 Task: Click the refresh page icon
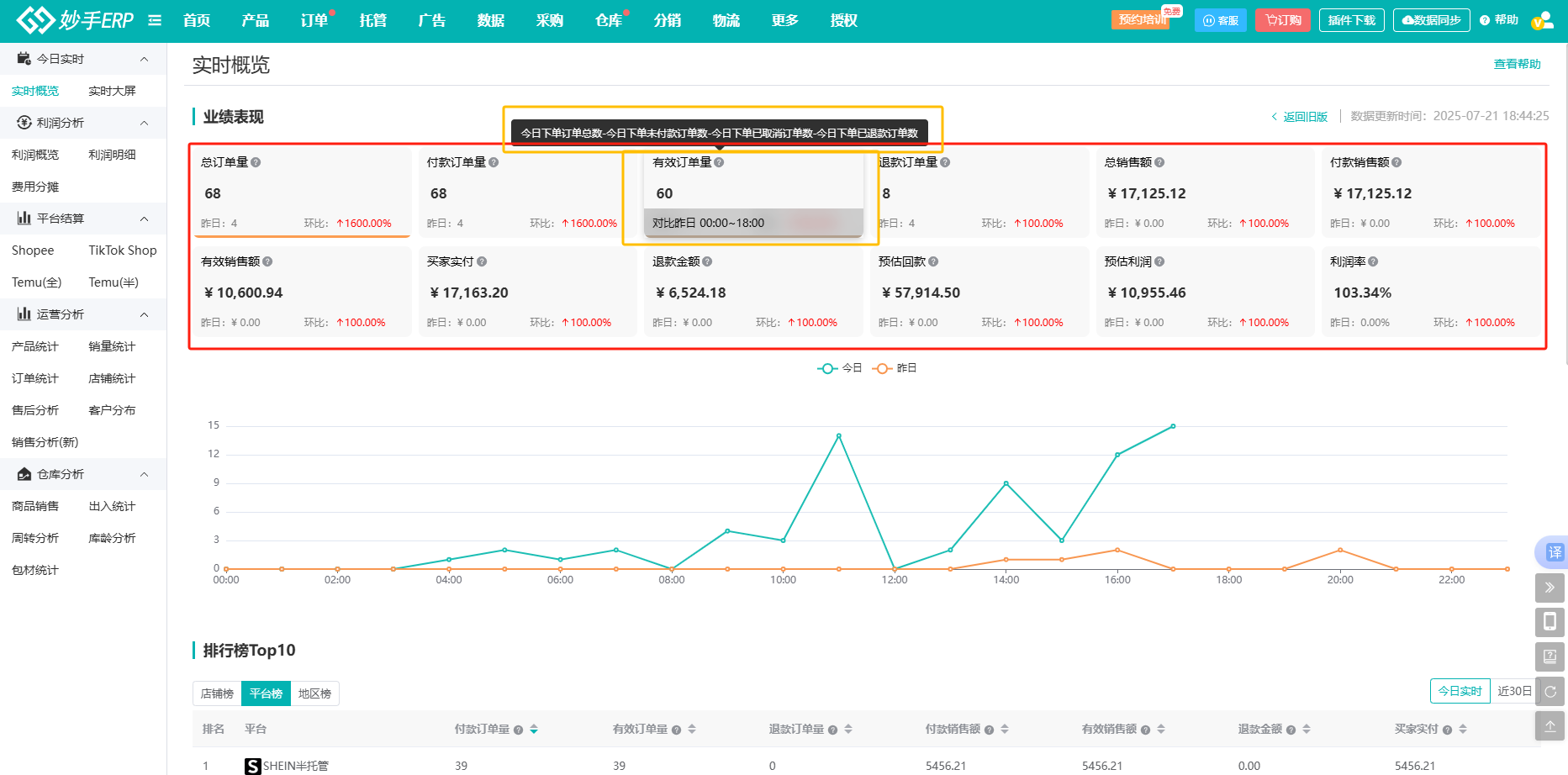pyautogui.click(x=1550, y=691)
